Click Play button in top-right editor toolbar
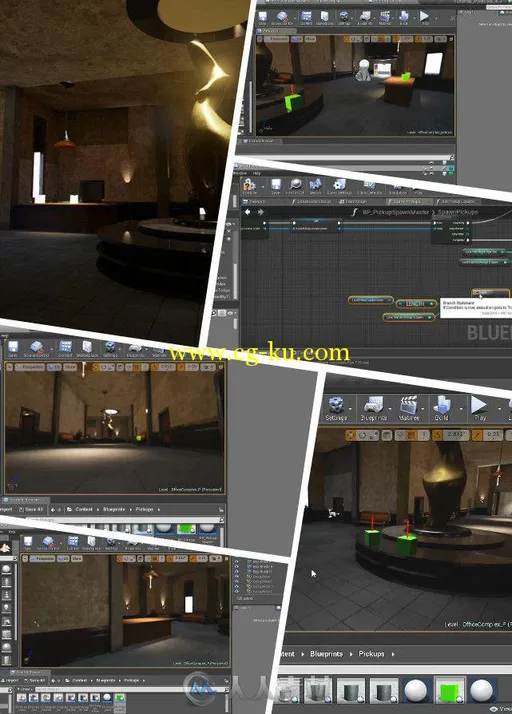Viewport: 512px width, 714px height. (x=424, y=18)
